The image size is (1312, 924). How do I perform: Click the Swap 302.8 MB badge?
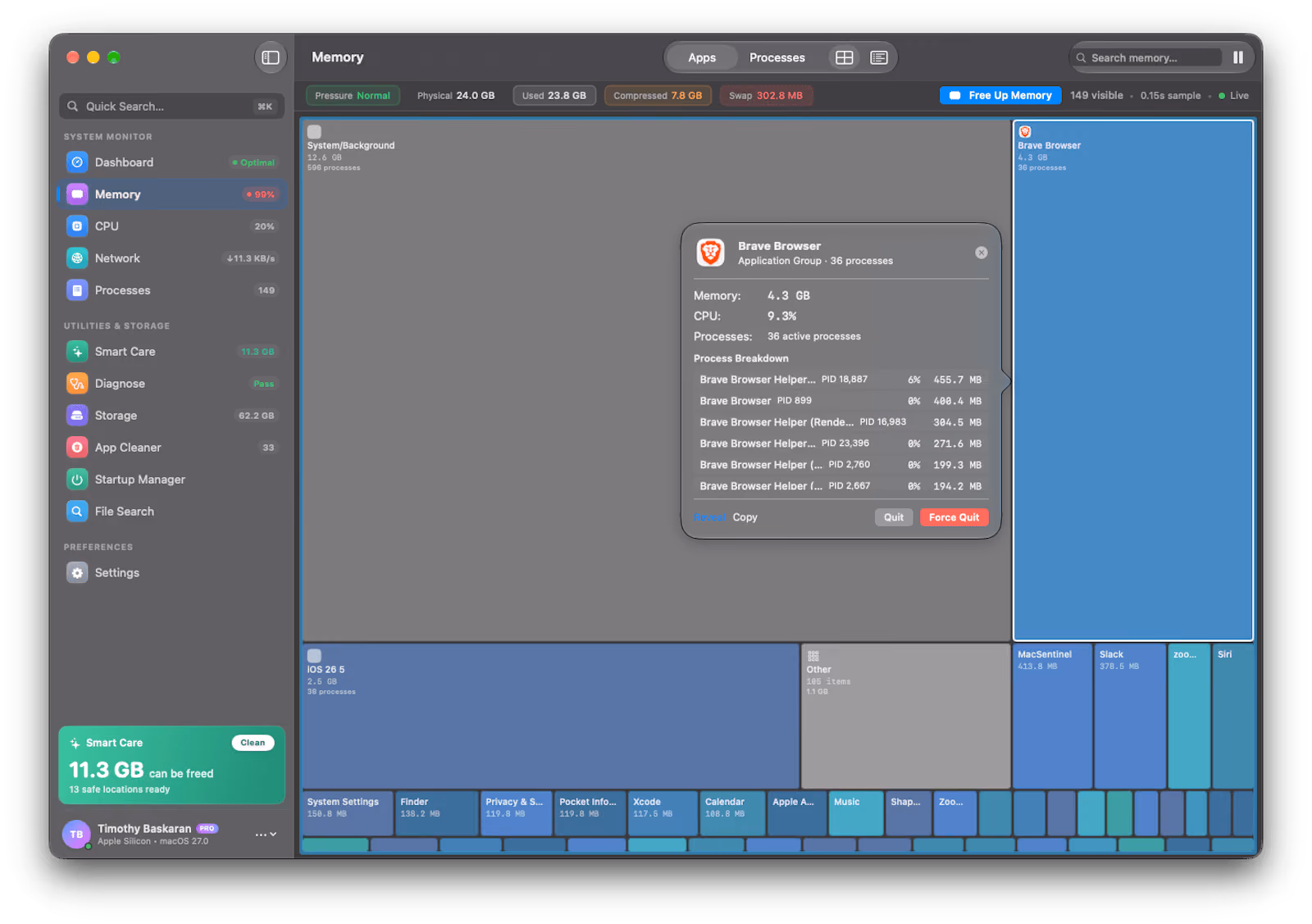click(765, 96)
